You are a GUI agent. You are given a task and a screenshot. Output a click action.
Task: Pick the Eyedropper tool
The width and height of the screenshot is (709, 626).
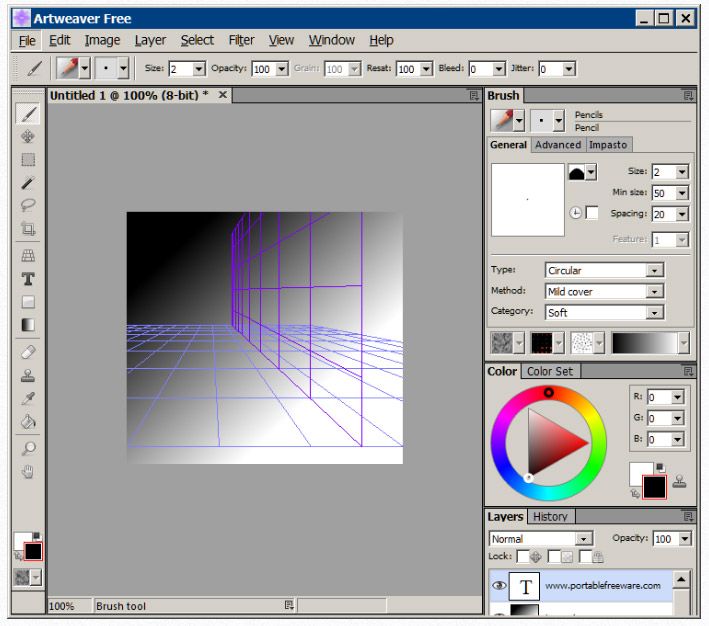point(29,398)
